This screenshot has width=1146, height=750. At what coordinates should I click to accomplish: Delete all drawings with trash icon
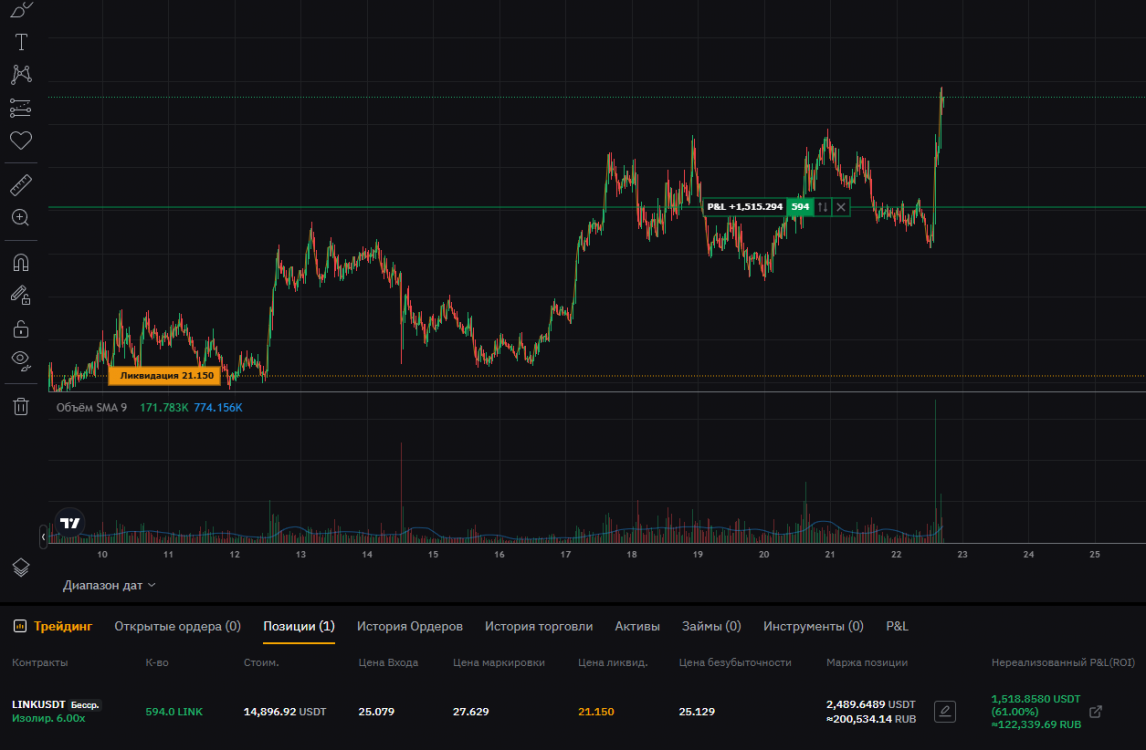21,406
